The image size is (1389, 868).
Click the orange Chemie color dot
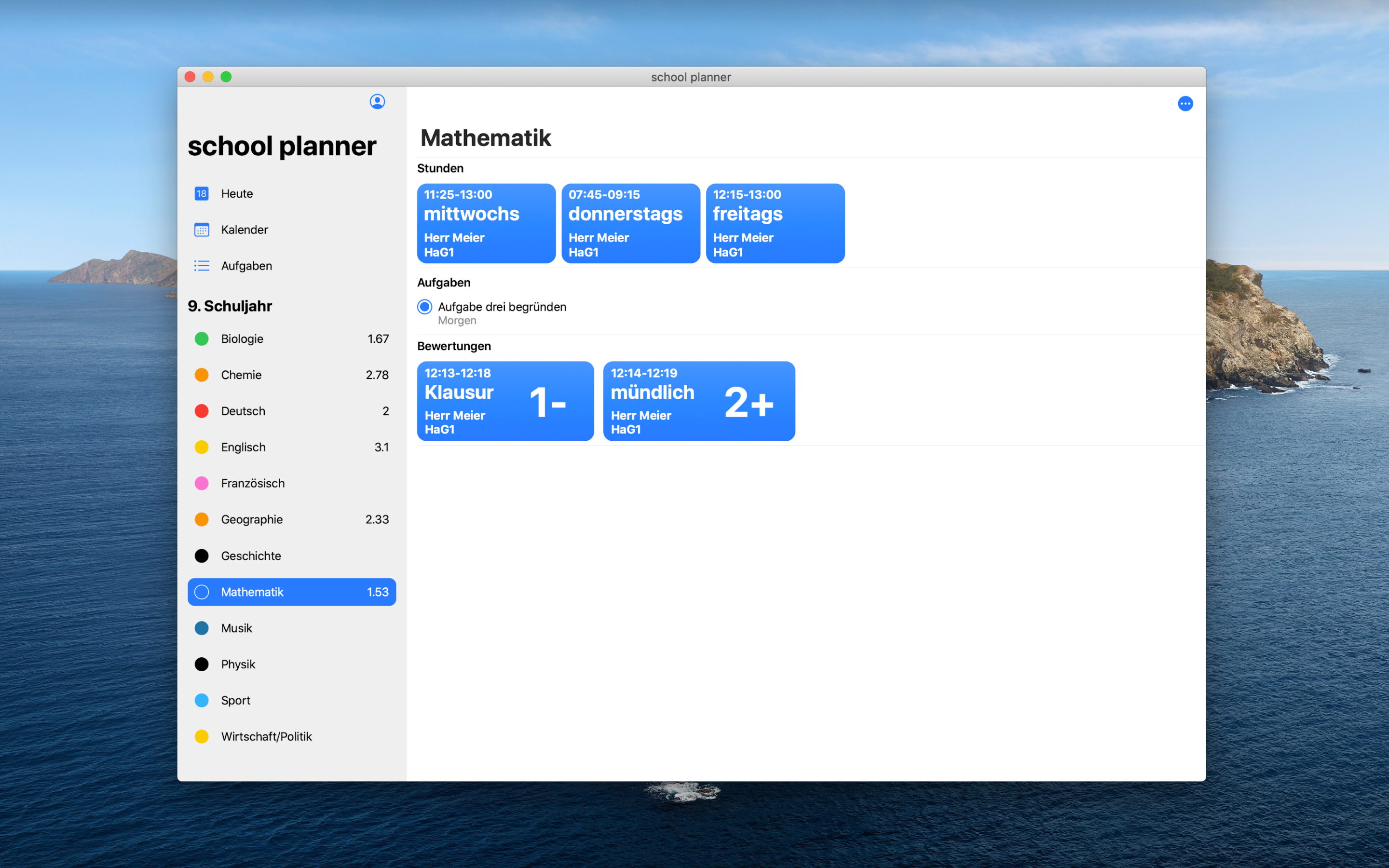tap(202, 375)
